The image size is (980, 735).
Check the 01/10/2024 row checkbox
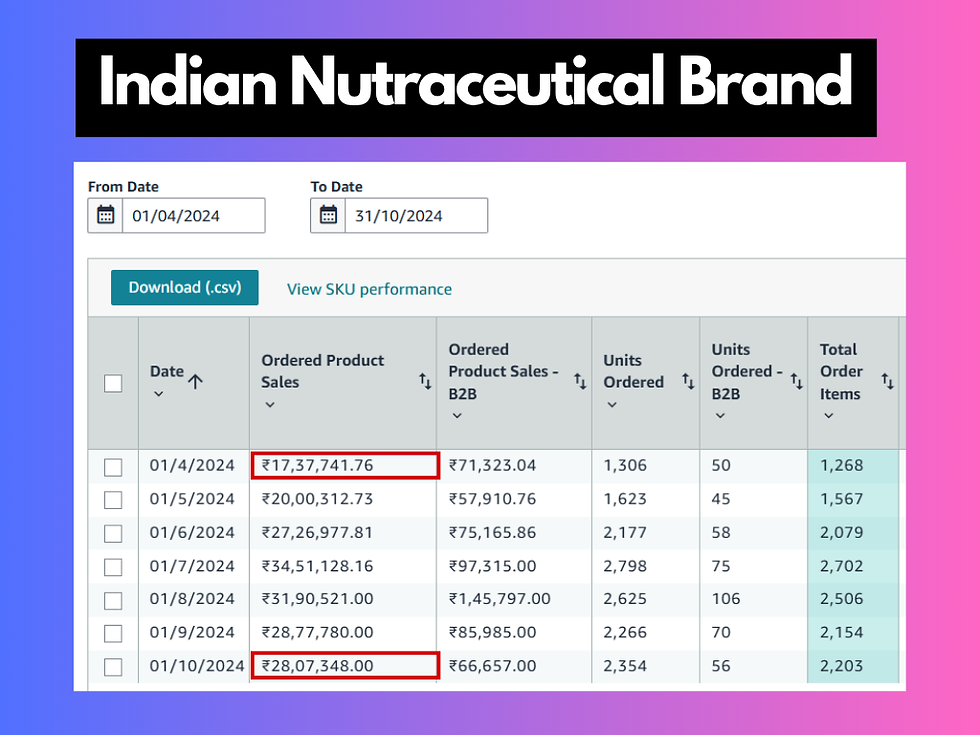113,667
